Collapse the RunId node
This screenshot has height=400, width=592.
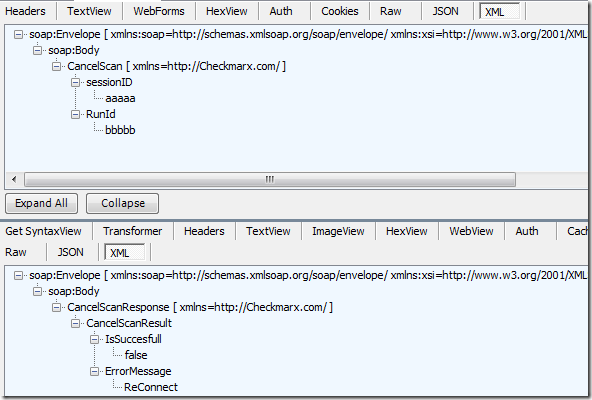pyautogui.click(x=75, y=114)
